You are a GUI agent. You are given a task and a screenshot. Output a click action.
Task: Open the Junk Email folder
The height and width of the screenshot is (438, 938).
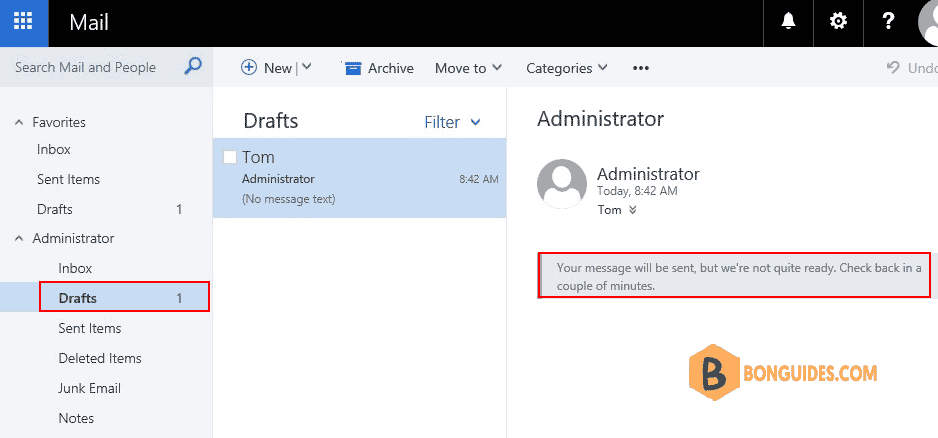coord(90,388)
